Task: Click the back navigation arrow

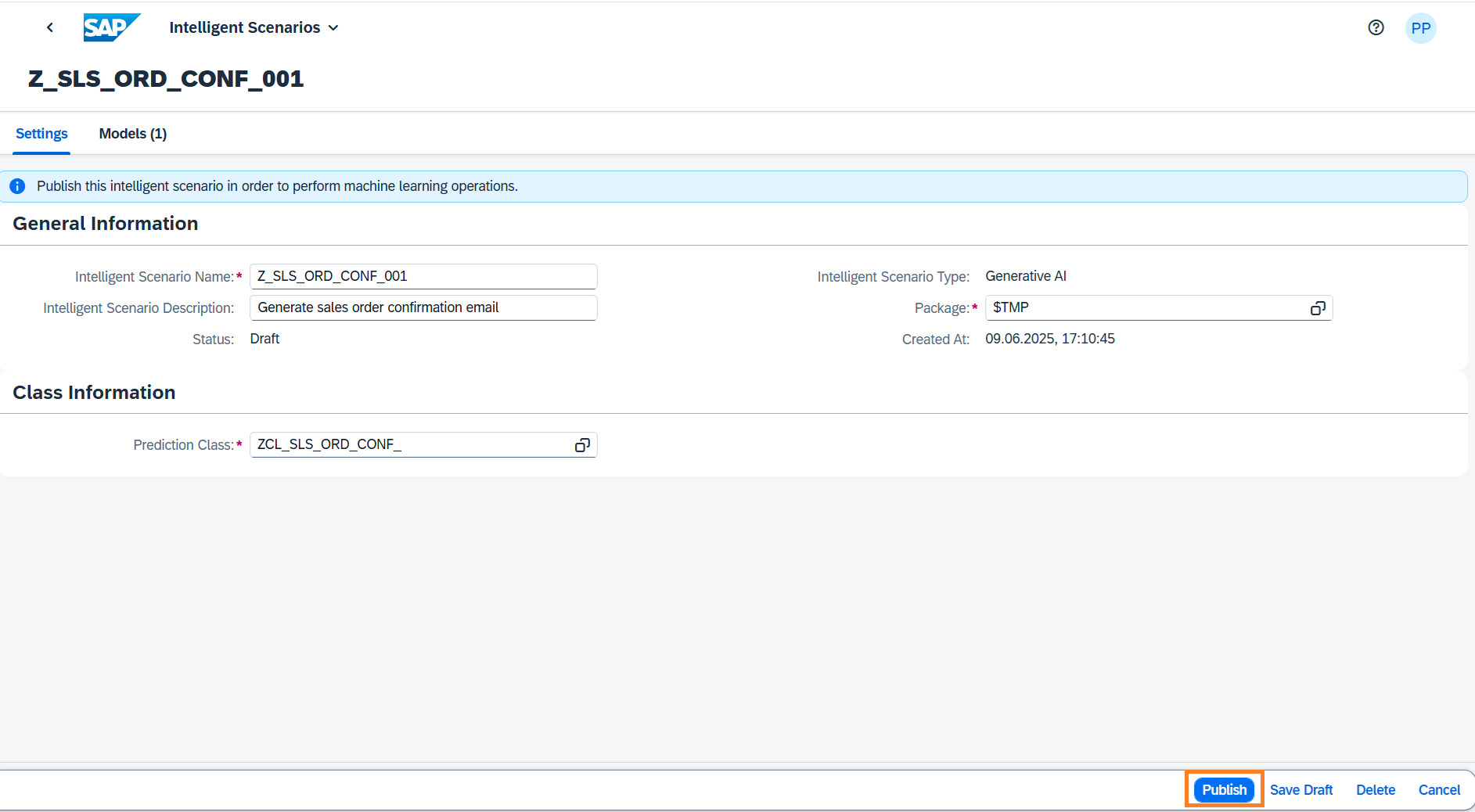Action: [x=50, y=27]
